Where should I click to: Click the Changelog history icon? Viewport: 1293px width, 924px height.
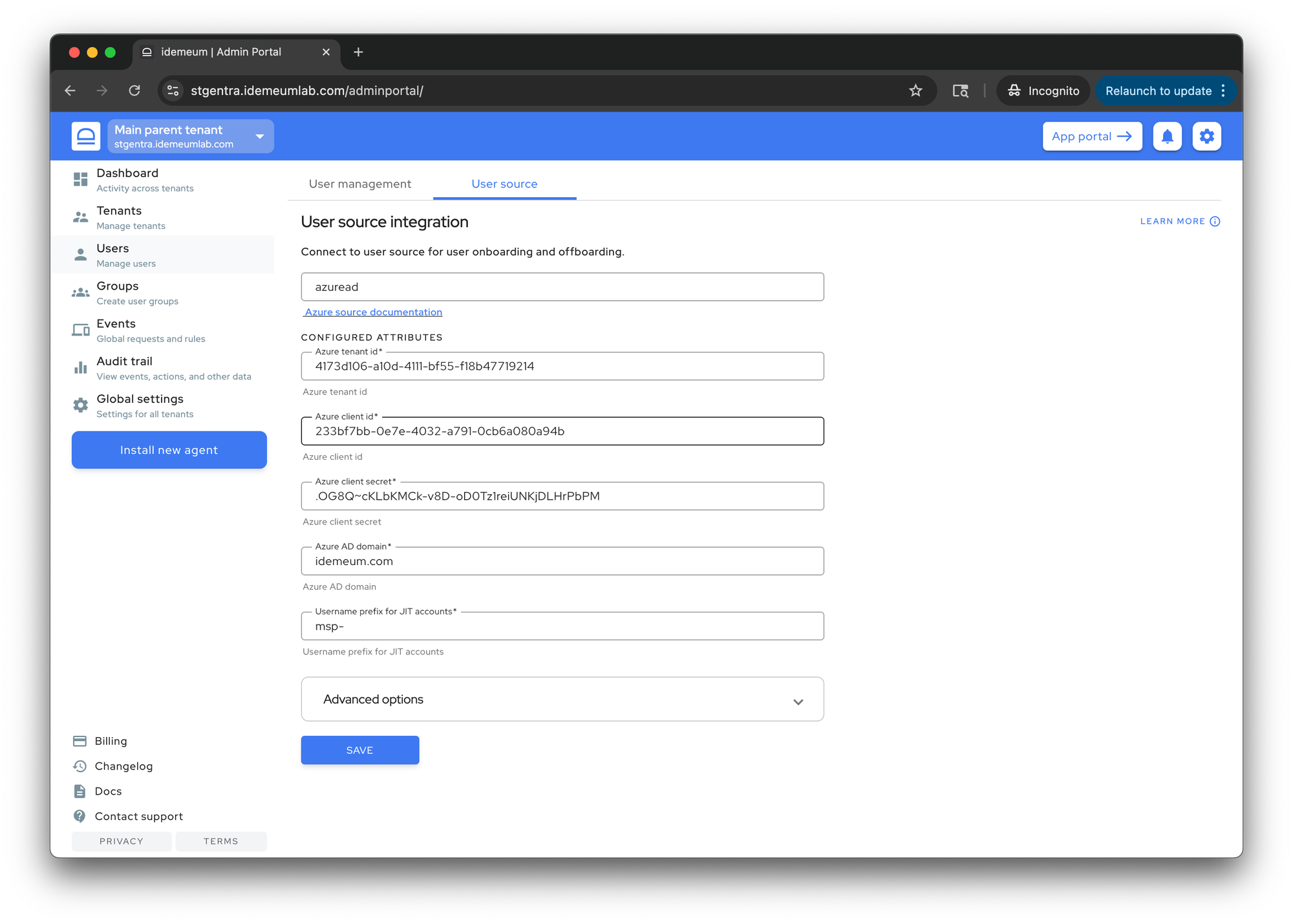(x=80, y=766)
